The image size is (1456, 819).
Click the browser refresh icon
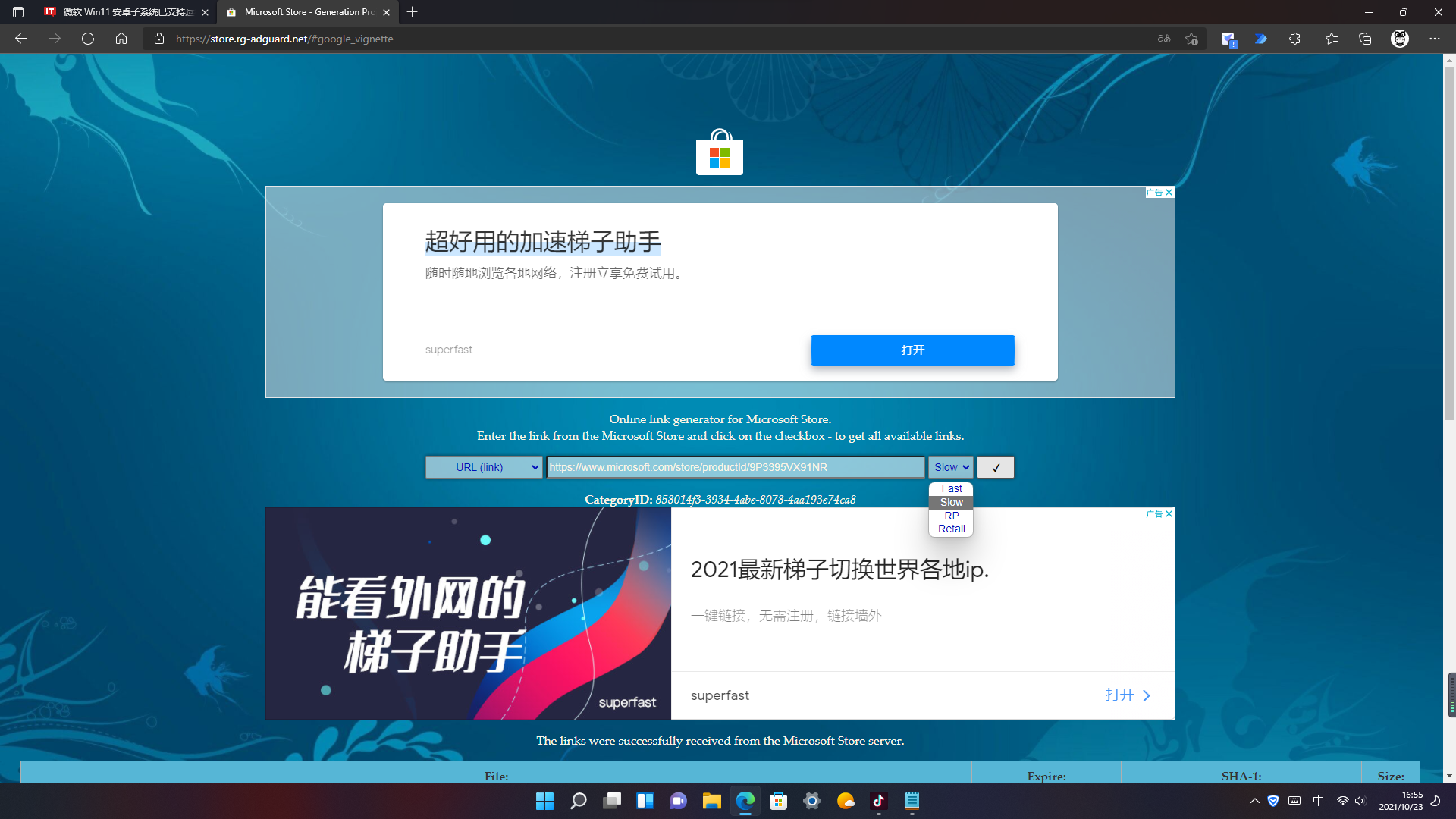(88, 39)
